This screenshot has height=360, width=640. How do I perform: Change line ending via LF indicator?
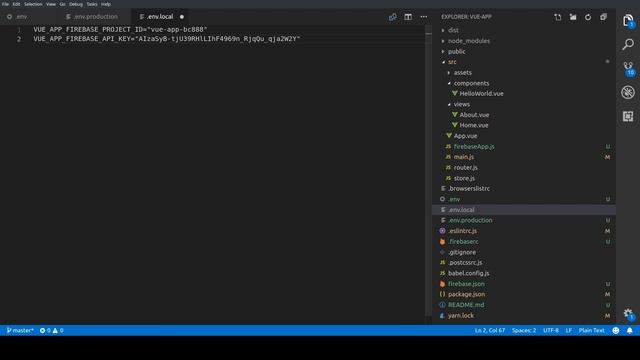[569, 330]
